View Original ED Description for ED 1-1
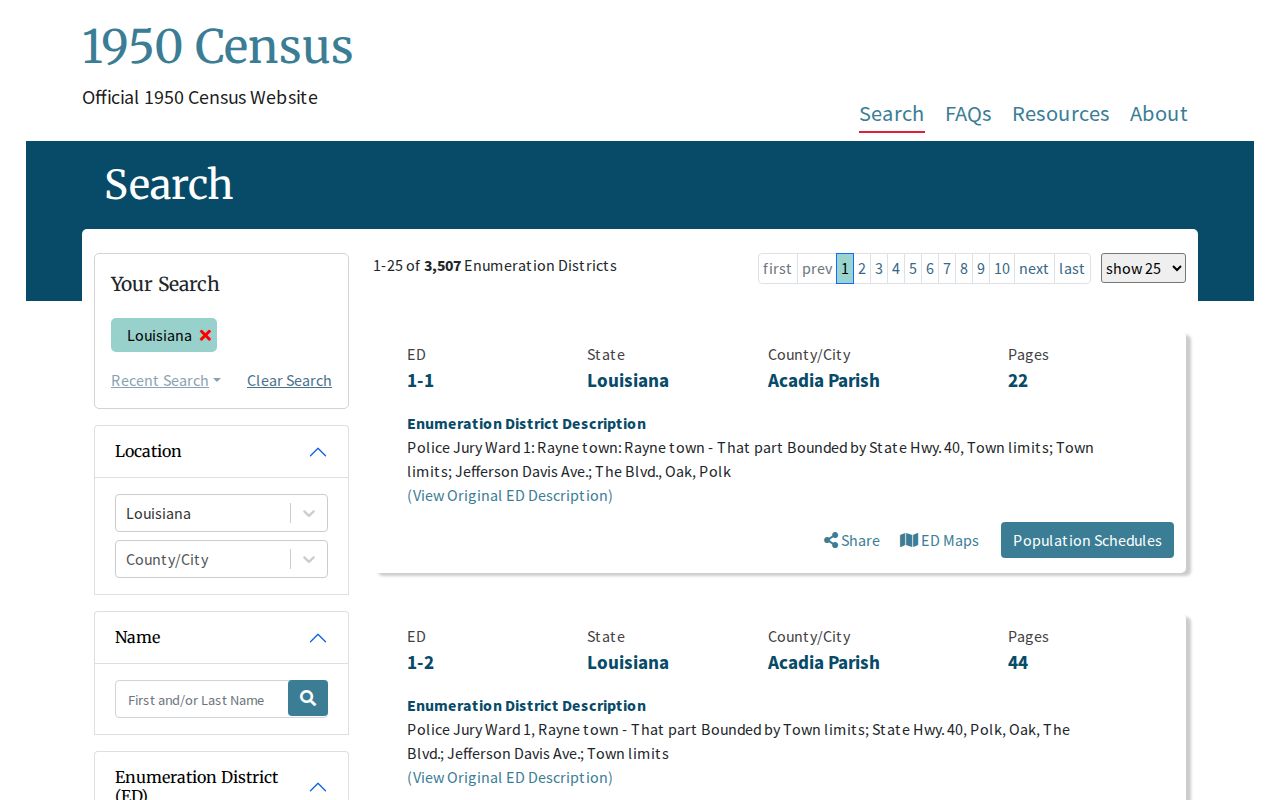Viewport: 1280px width, 800px height. coord(510,495)
